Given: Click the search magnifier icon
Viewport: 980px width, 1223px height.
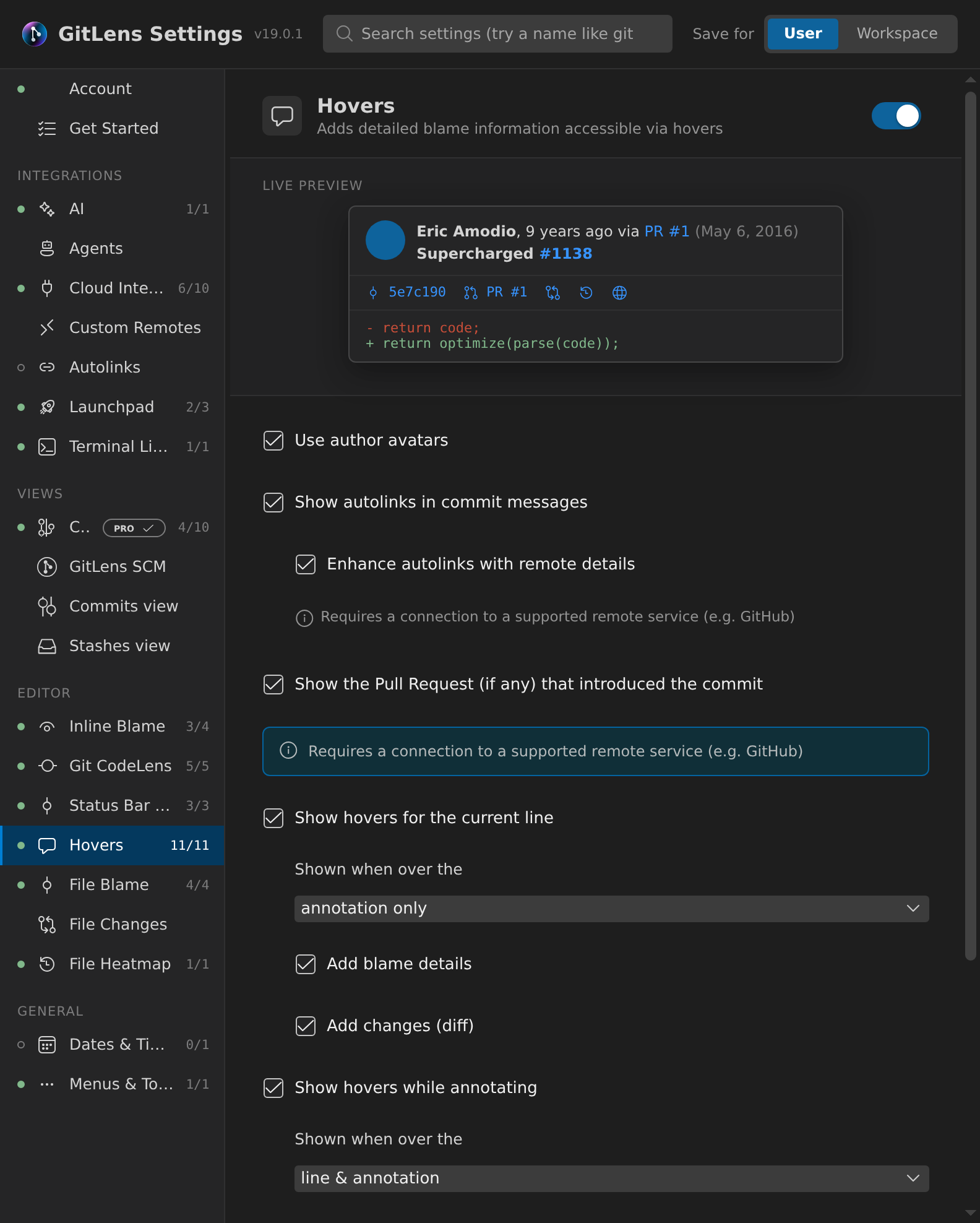Looking at the screenshot, I should [344, 33].
